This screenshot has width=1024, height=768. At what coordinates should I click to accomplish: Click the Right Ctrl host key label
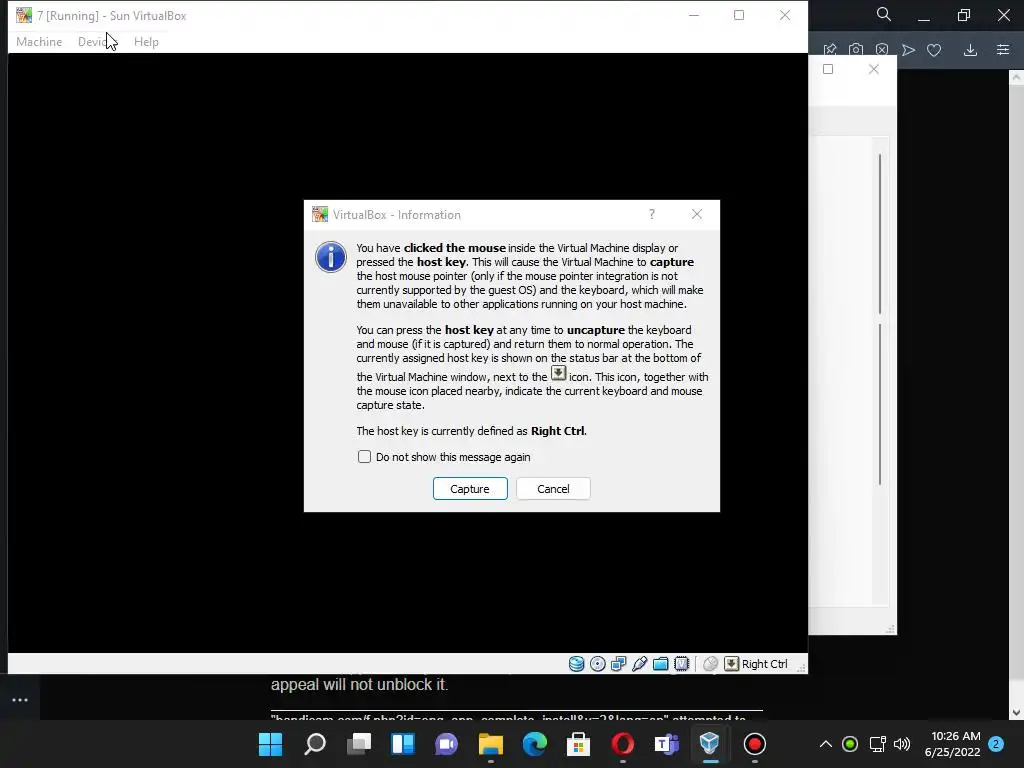tap(765, 664)
